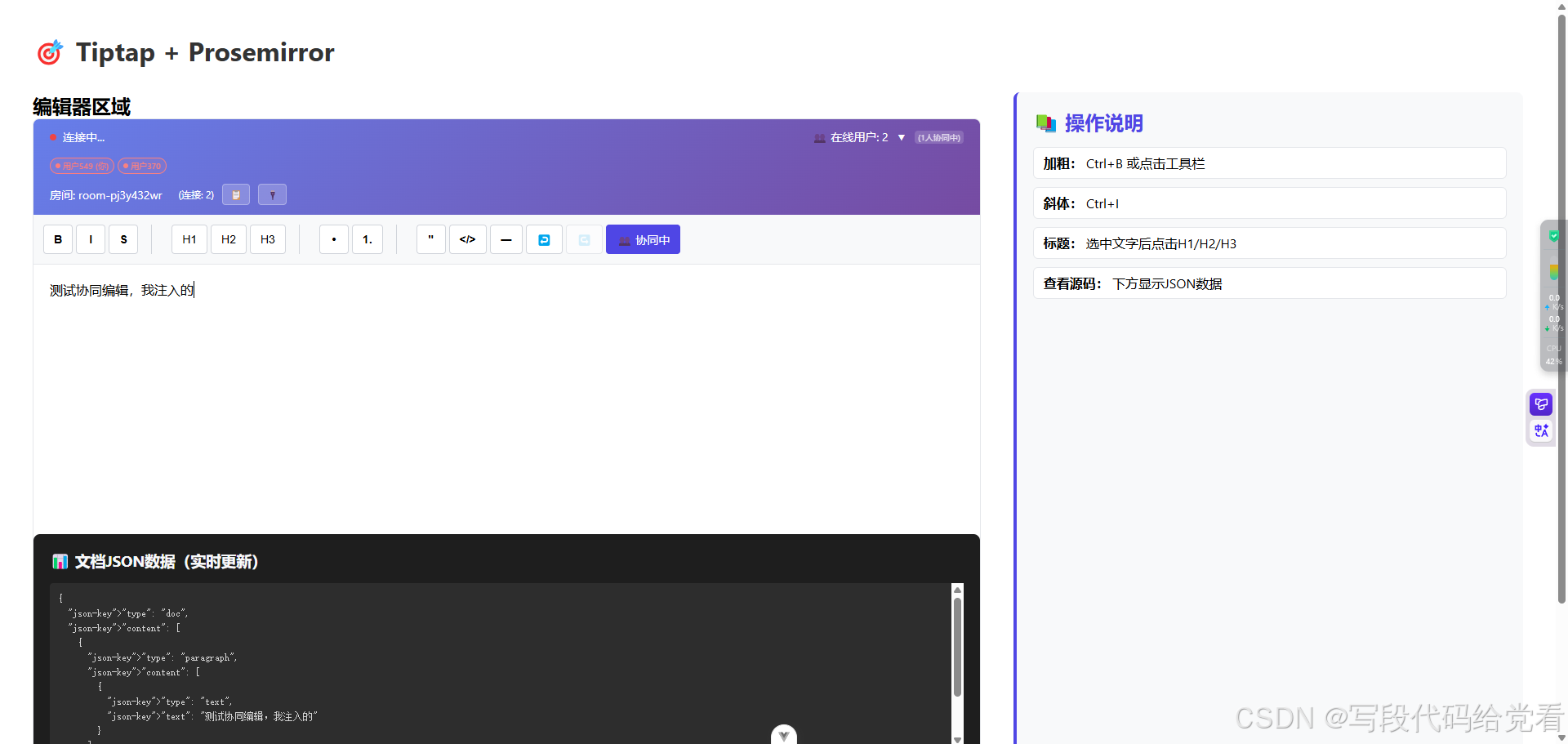Click the JSON scrollbar up arrow
This screenshot has width=1568, height=744.
(957, 590)
